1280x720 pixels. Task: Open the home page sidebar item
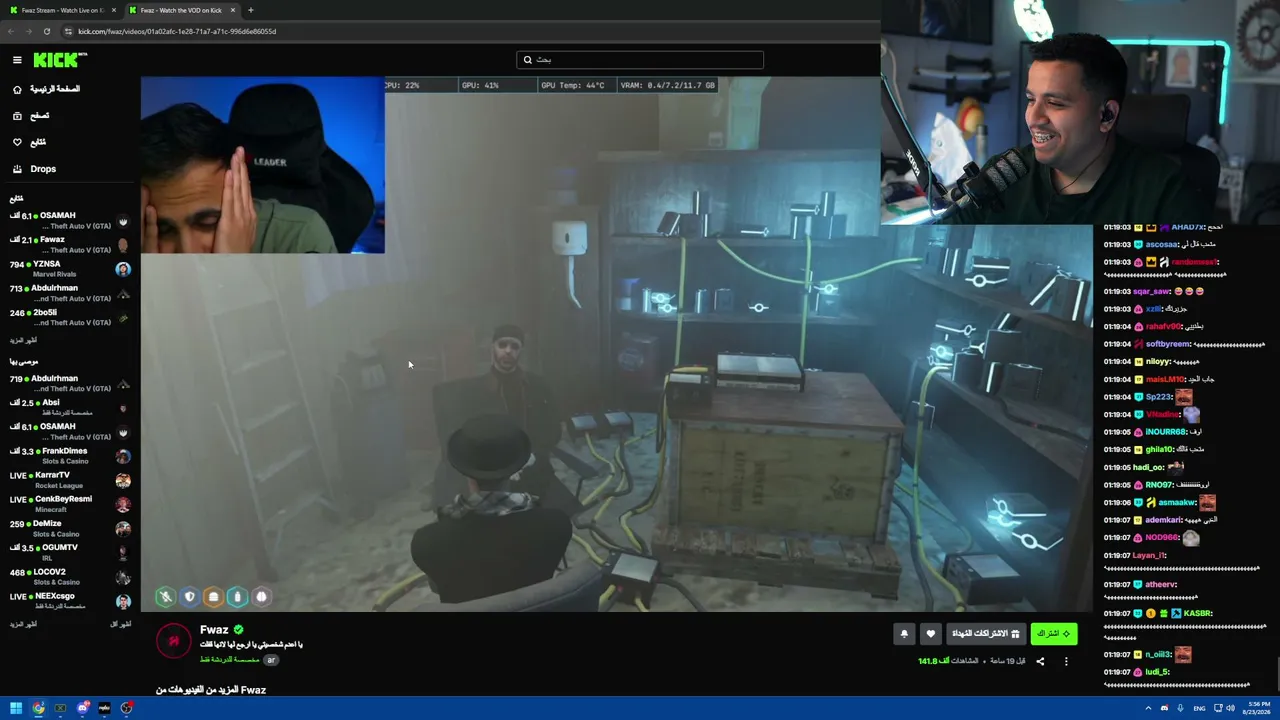click(46, 89)
